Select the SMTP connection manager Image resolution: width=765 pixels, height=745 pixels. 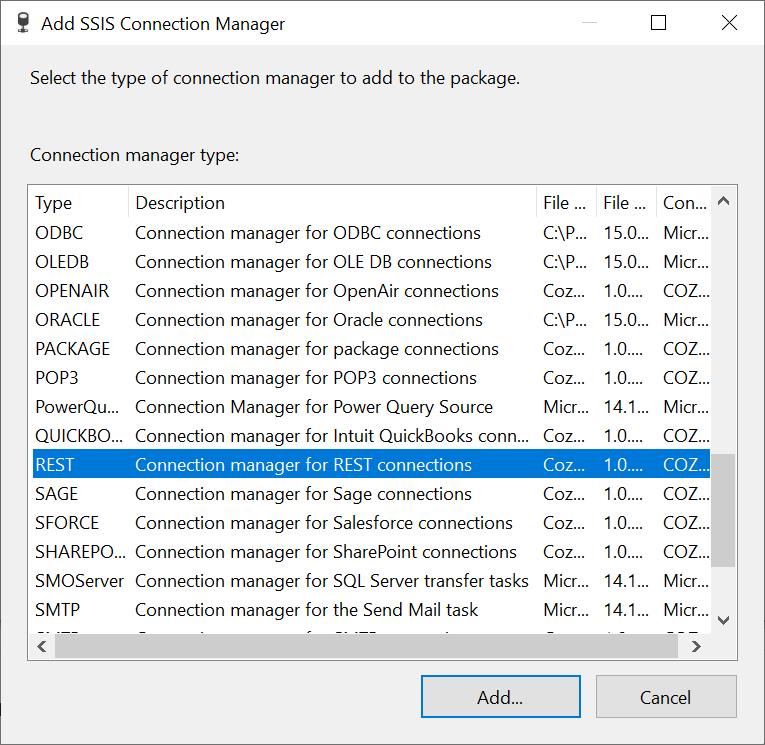pos(58,610)
